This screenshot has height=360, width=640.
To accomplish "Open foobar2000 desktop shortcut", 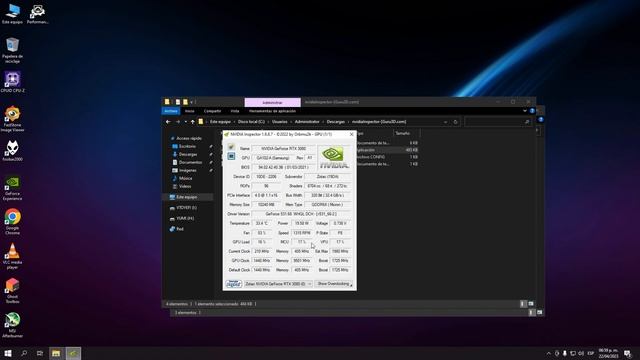I will coord(13,151).
